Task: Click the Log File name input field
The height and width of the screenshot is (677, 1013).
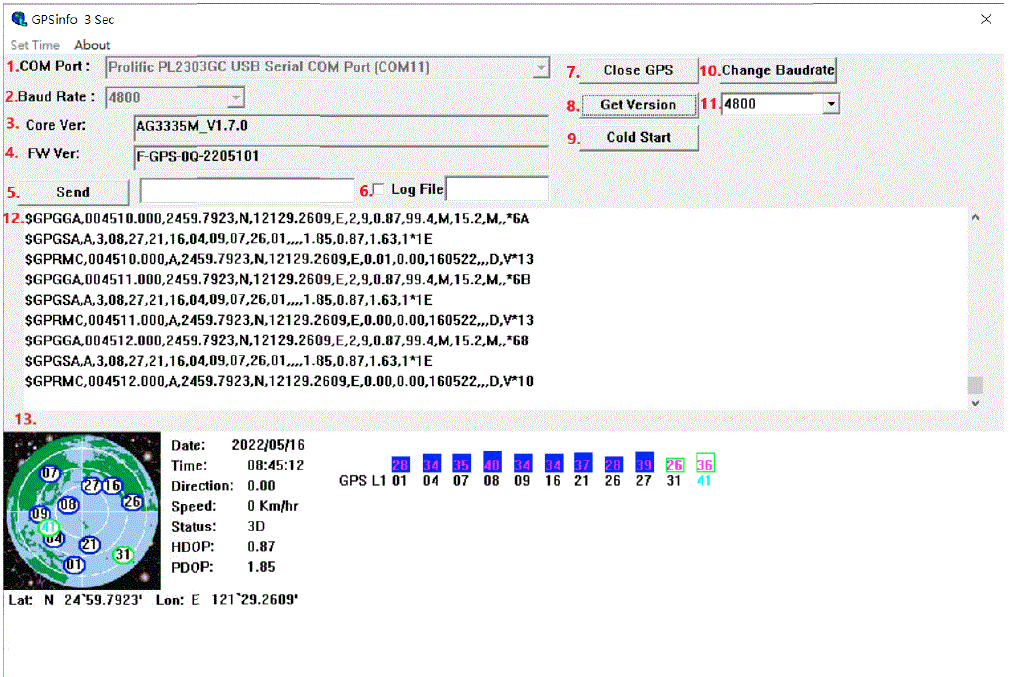Action: tap(497, 189)
